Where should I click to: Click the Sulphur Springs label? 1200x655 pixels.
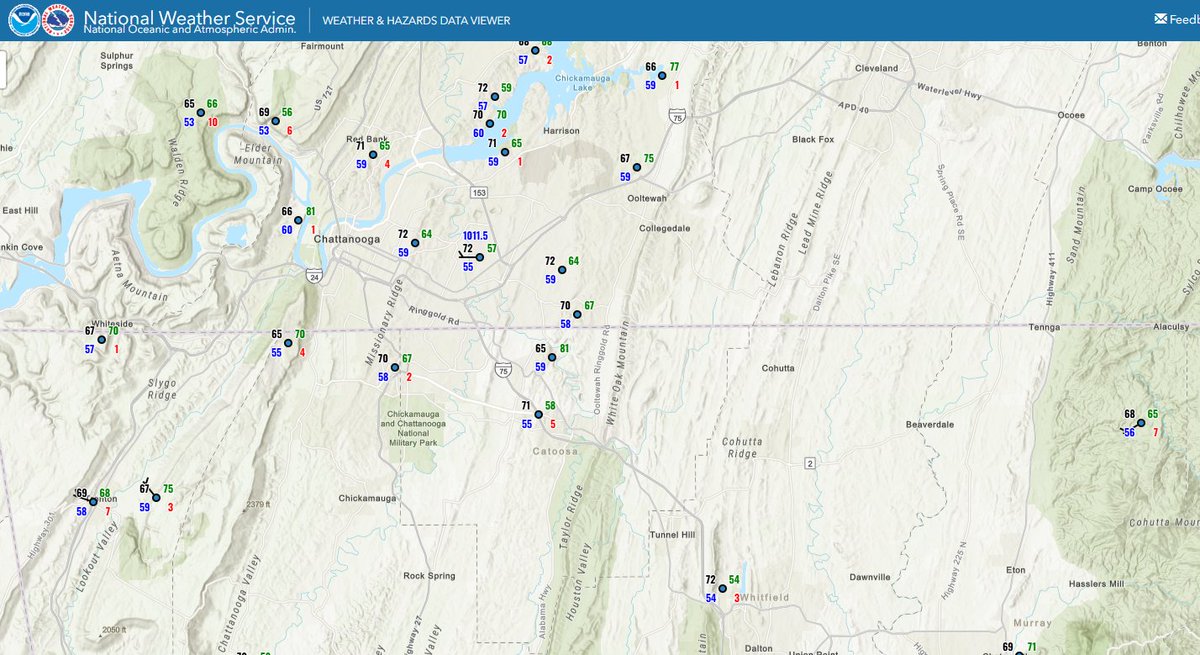click(117, 60)
